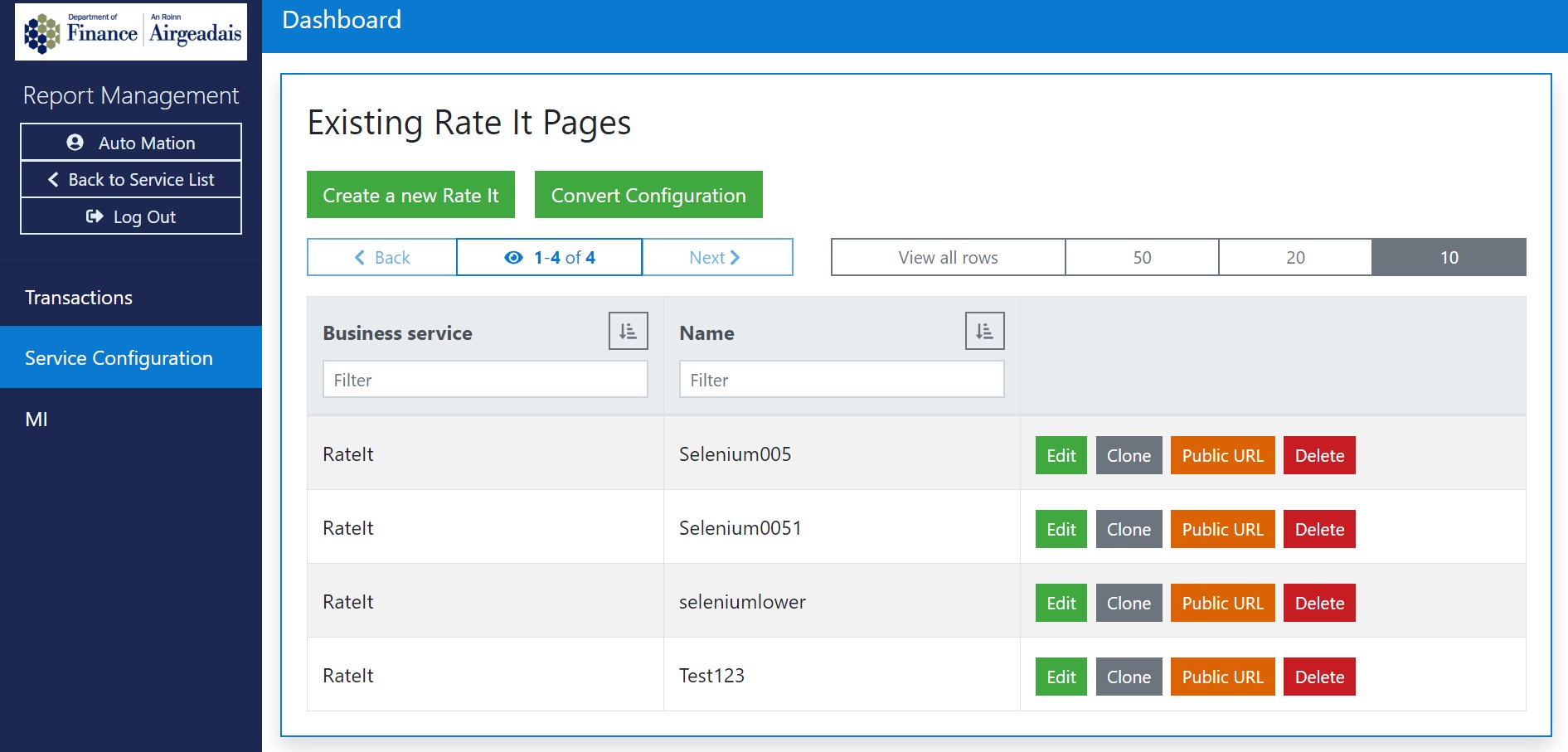The image size is (1568, 752).
Task: Edit the Selenium005 rate it page
Action: click(1061, 455)
